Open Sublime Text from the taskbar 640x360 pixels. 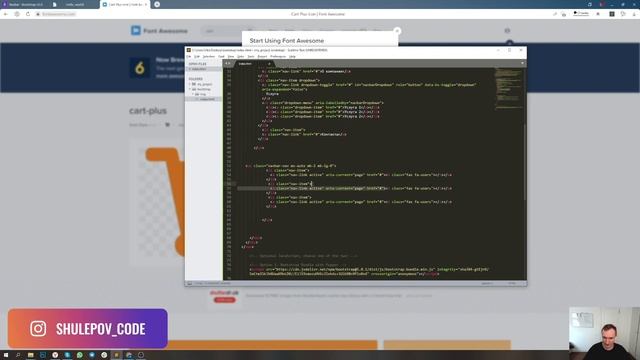click(x=116, y=355)
